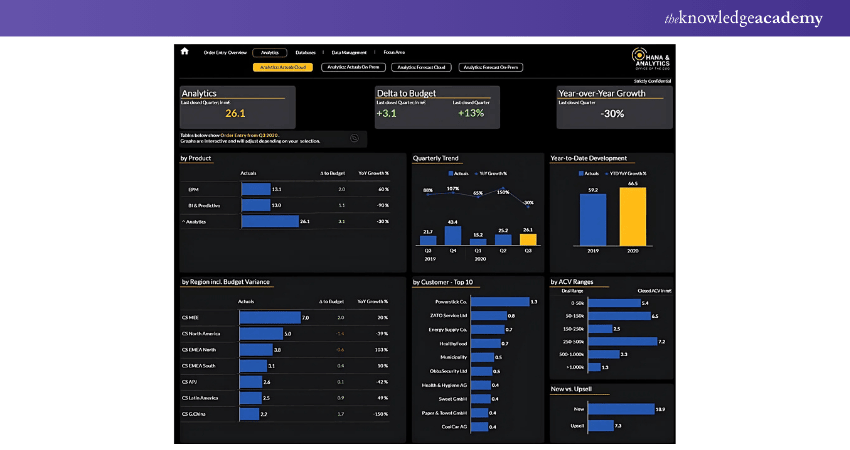Click the yellow Q3 2020 bar in Quarterly Trend
850x450 pixels.
[528, 239]
